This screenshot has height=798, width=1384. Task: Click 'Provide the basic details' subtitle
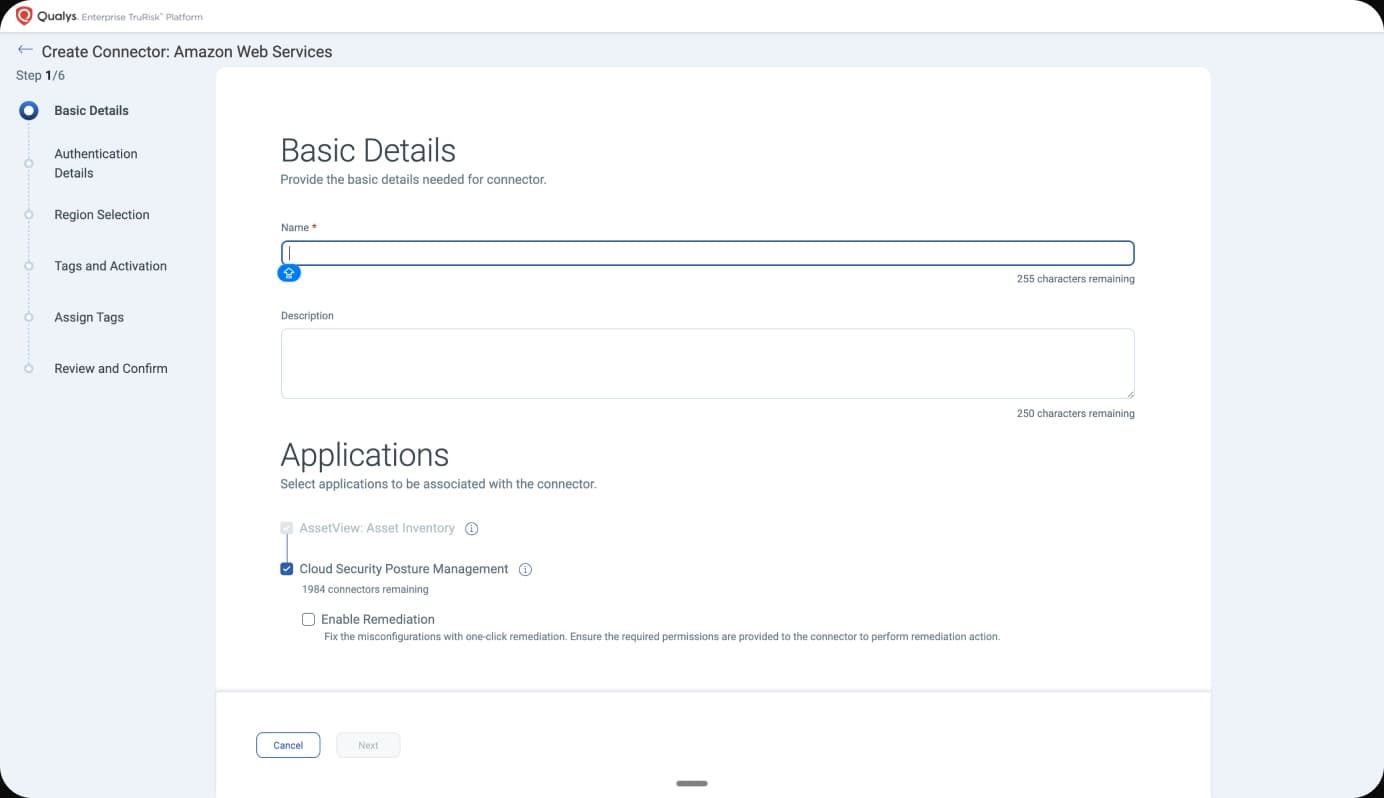pyautogui.click(x=413, y=180)
